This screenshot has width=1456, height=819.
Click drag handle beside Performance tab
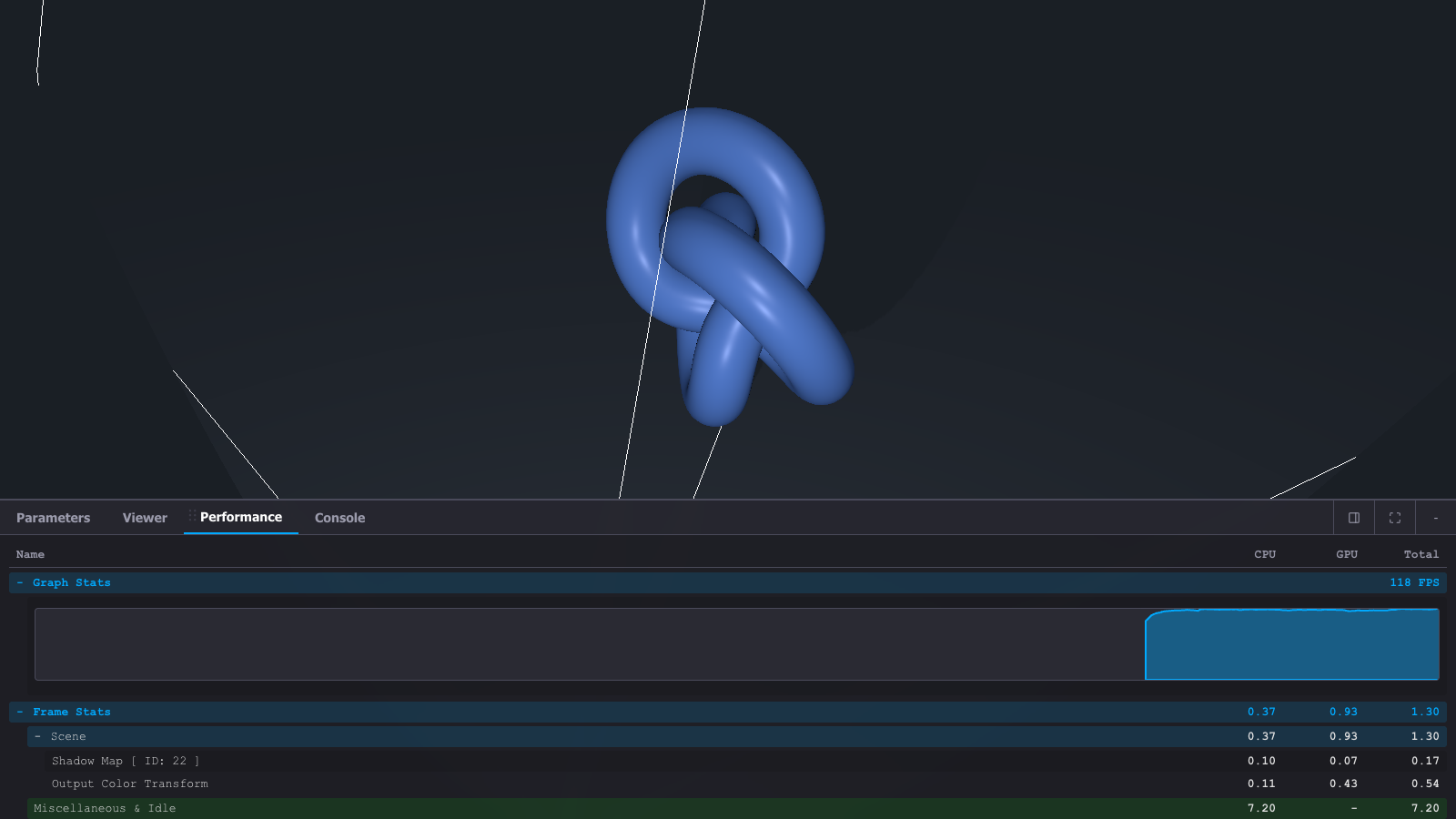pos(191,517)
